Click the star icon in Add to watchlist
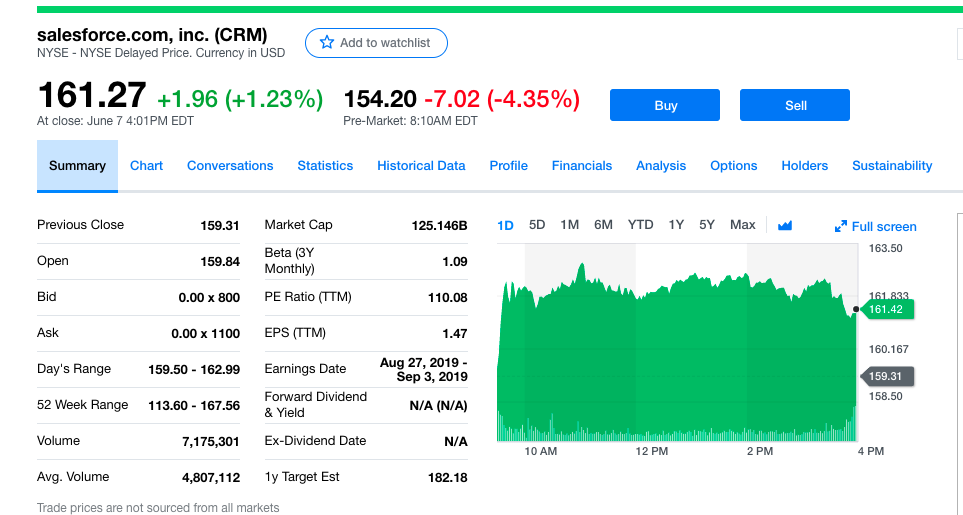 [327, 42]
